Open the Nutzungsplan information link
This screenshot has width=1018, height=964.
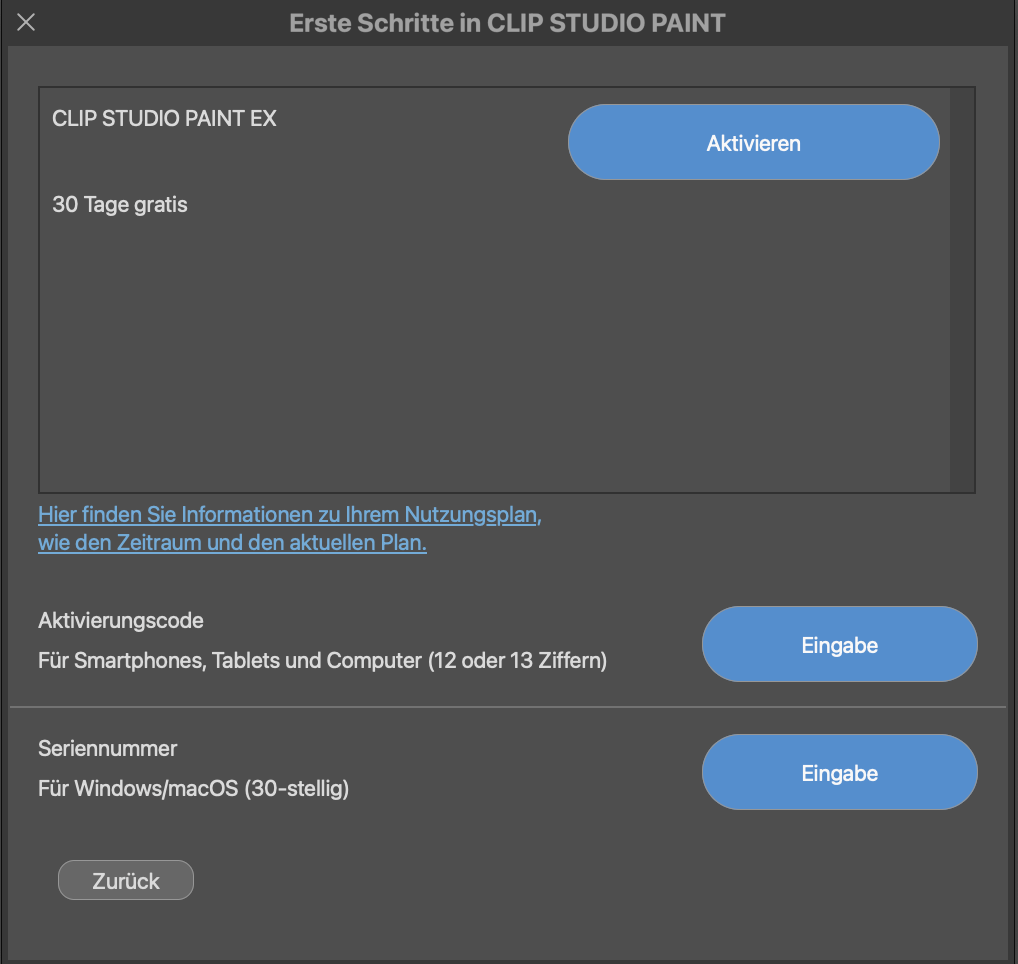pos(289,515)
